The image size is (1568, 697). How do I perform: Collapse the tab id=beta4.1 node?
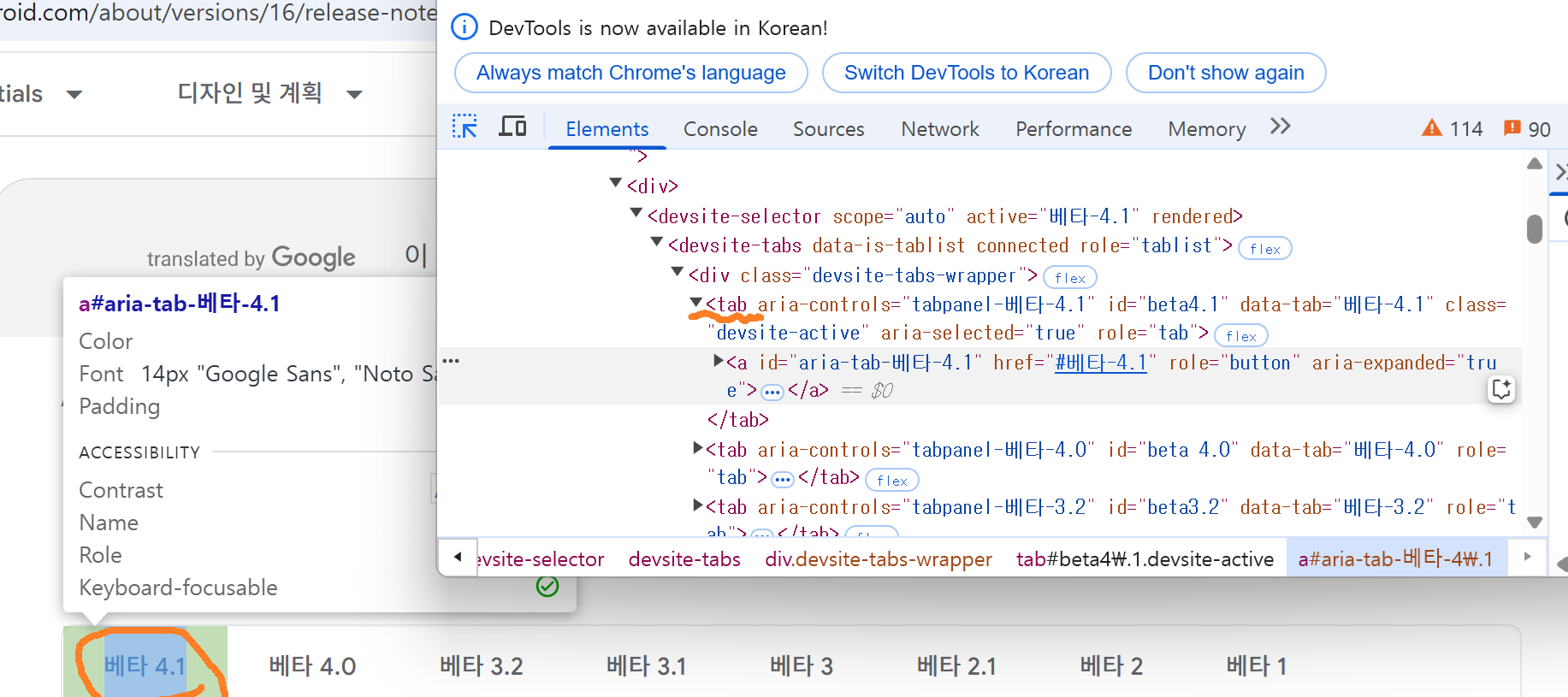pos(697,302)
